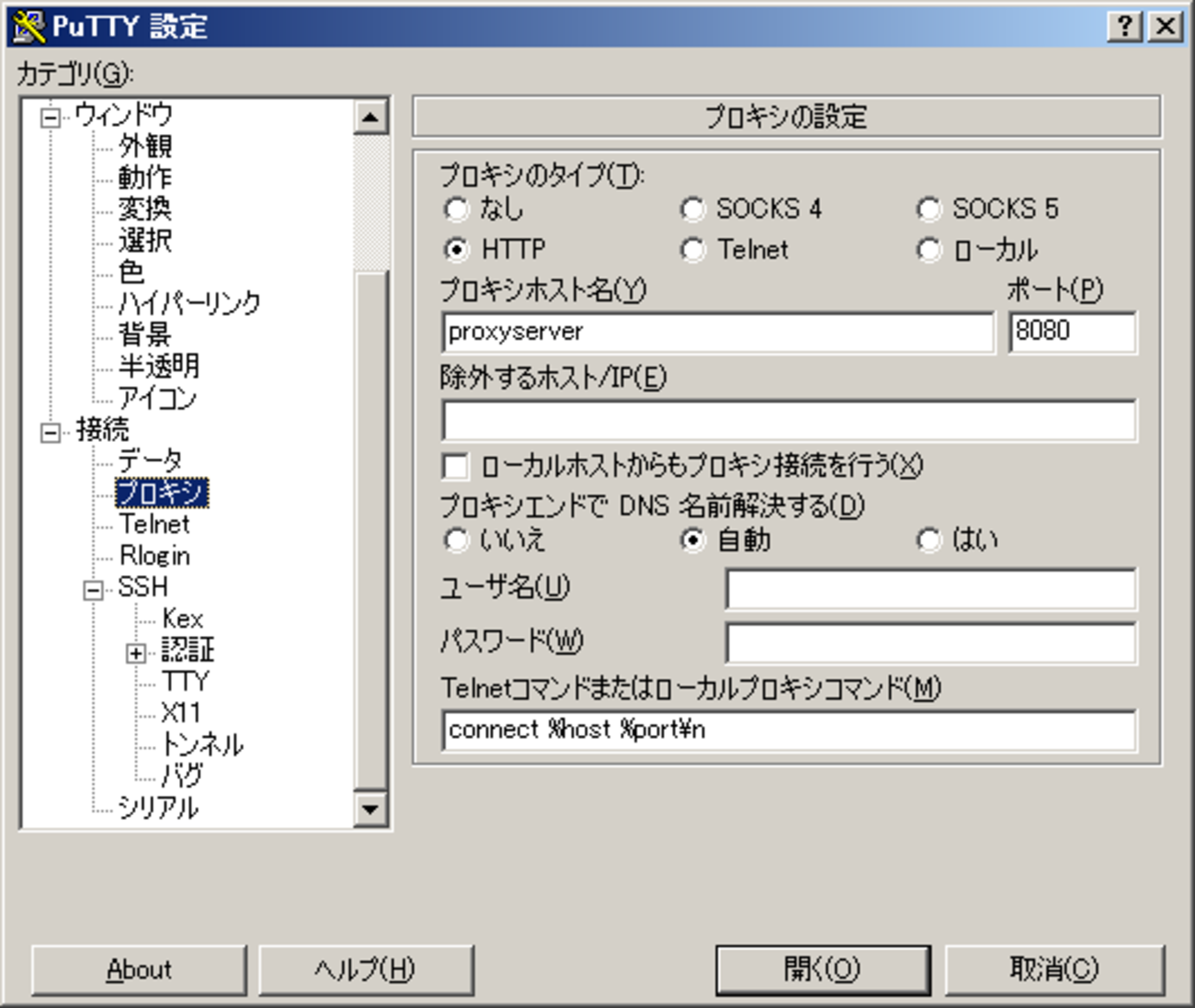Click the 取消(C) button
The width and height of the screenshot is (1195, 1008).
tap(1054, 970)
